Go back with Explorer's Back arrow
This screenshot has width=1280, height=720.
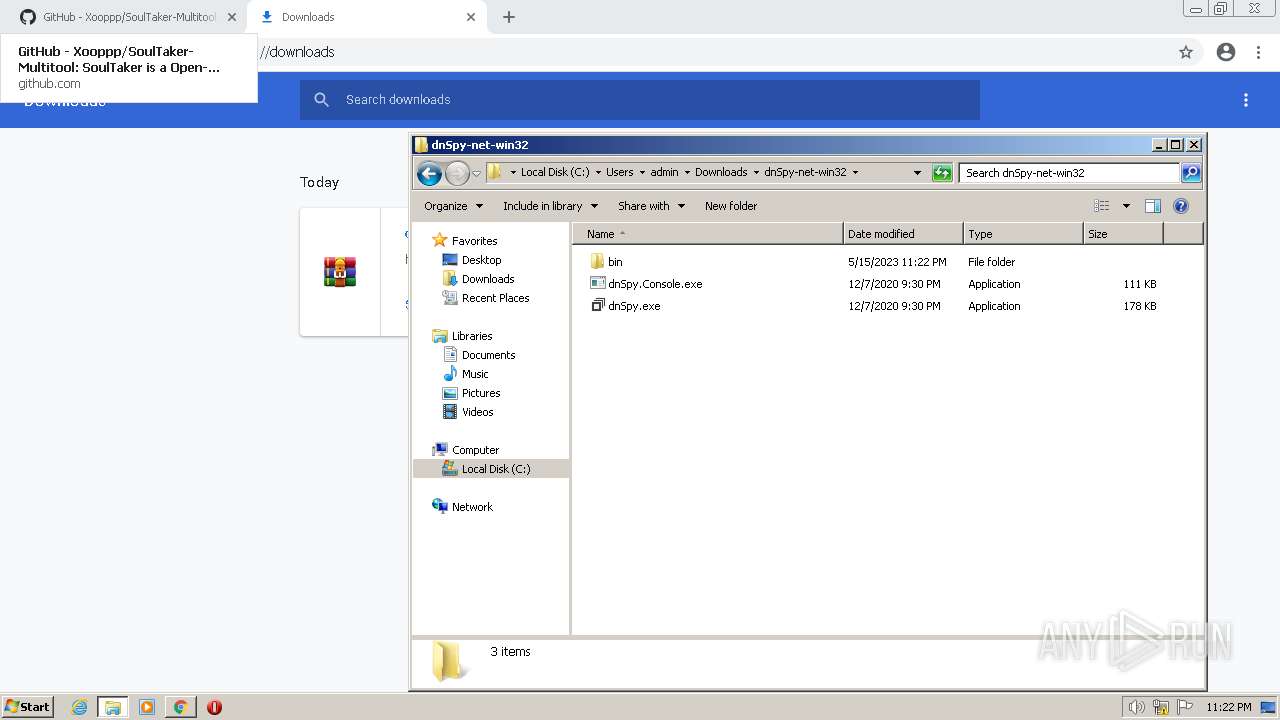429,173
